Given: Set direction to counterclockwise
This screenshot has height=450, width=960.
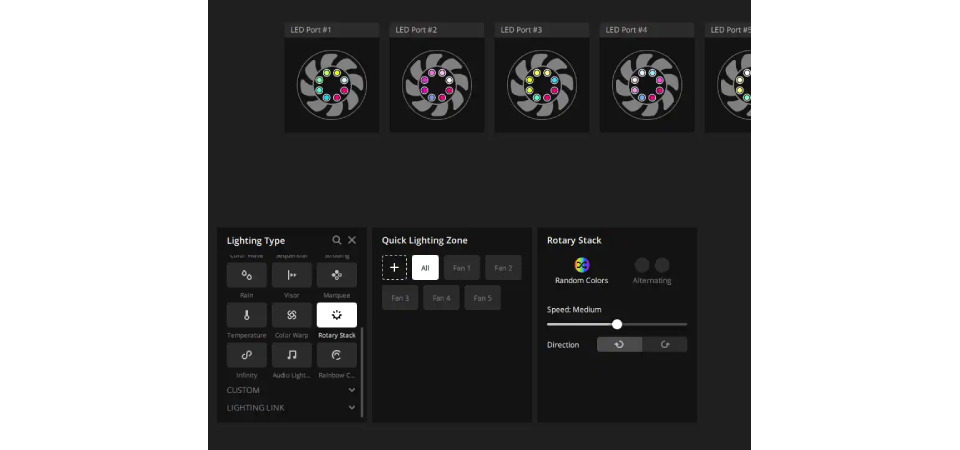Looking at the screenshot, I should (x=619, y=344).
